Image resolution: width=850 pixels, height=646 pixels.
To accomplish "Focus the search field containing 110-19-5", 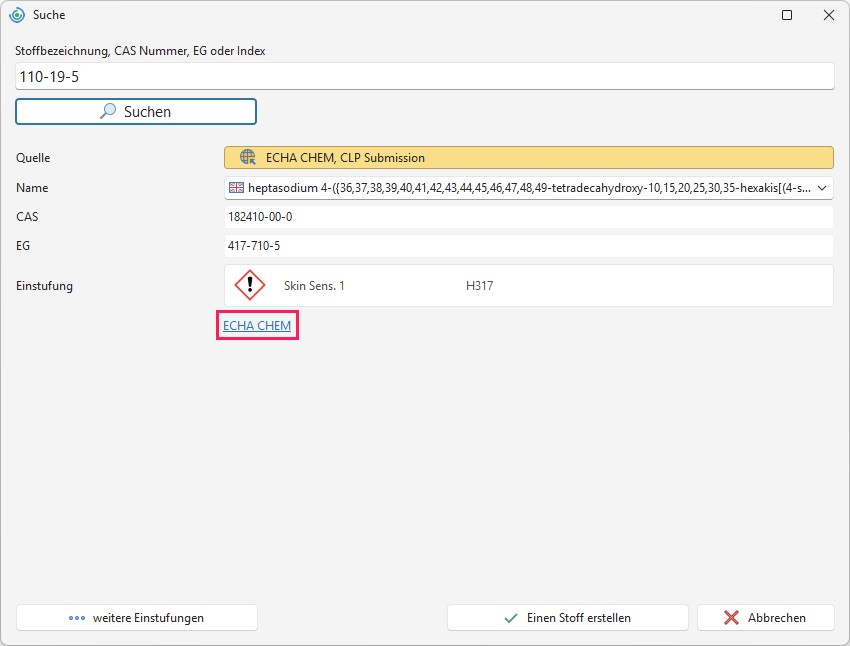I will coord(424,76).
